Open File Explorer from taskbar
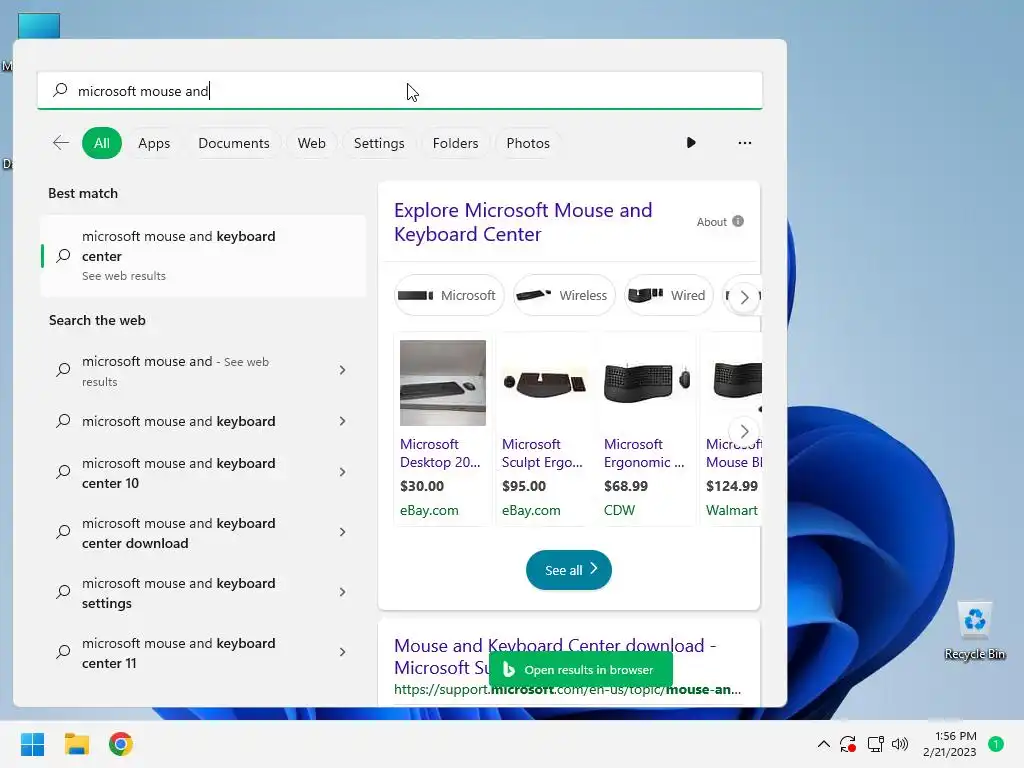This screenshot has height=768, width=1024. click(x=76, y=744)
